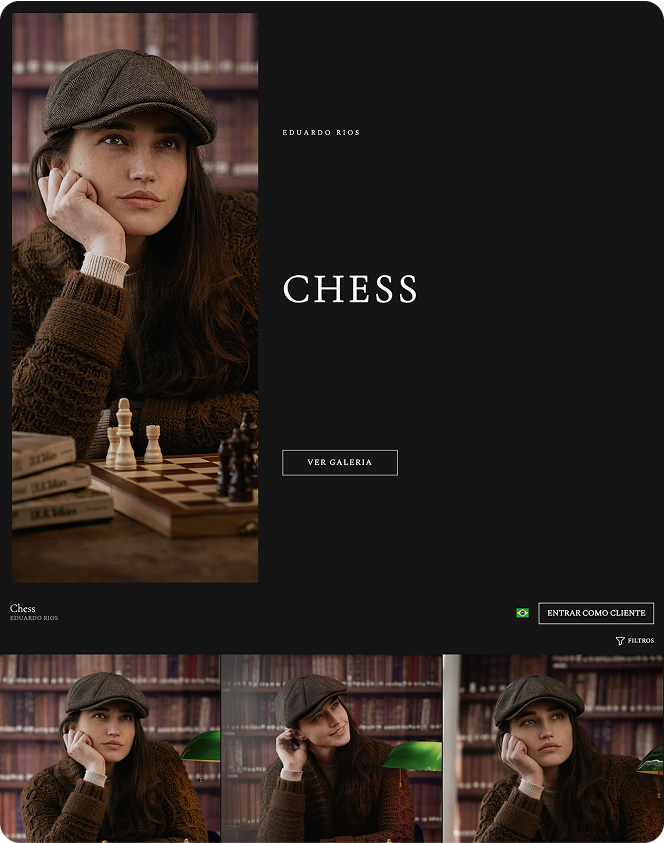The image size is (664, 843).
Task: Click the VER GALERIA button
Action: [340, 462]
